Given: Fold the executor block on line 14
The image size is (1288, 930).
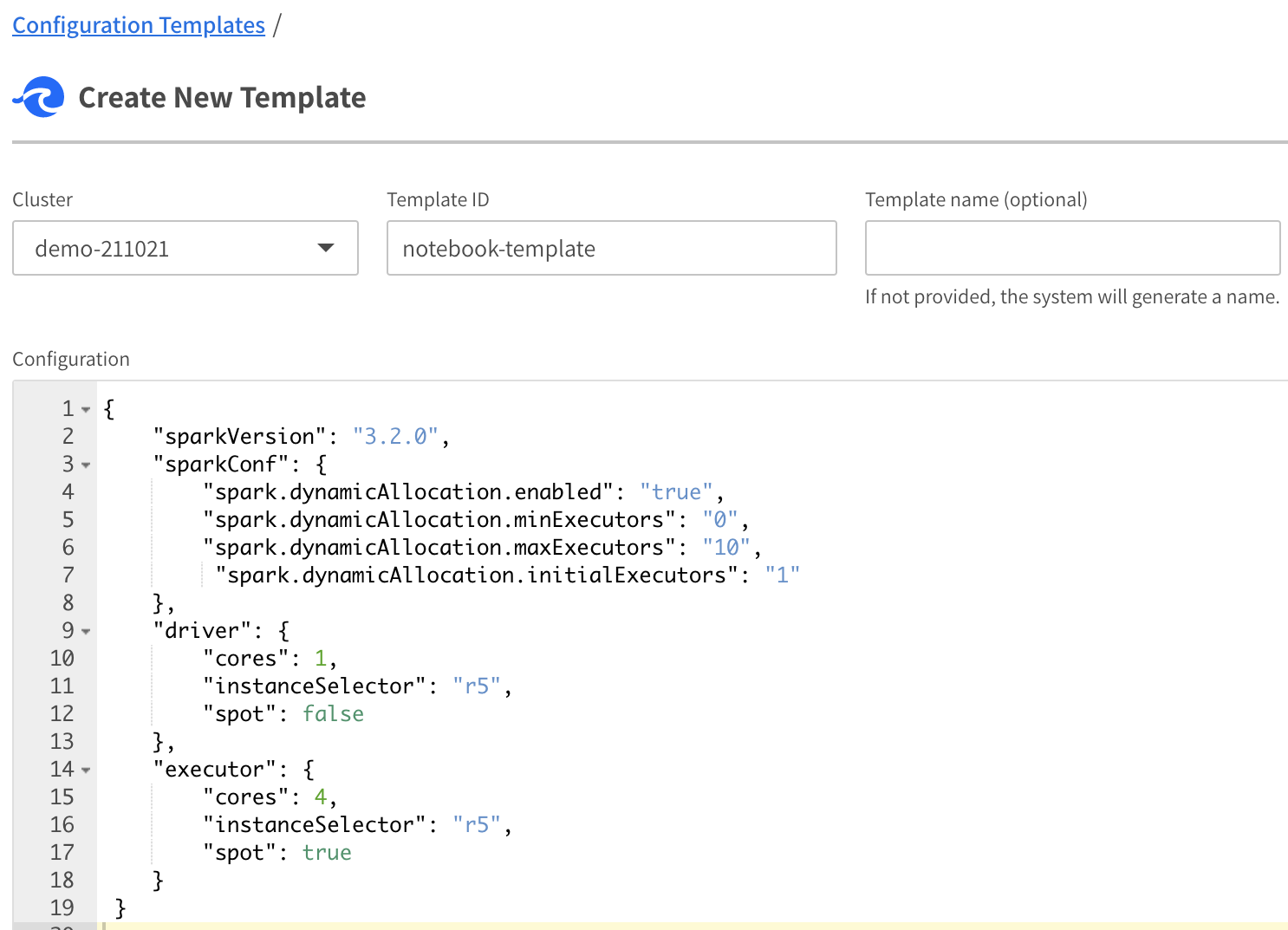Looking at the screenshot, I should 86,770.
